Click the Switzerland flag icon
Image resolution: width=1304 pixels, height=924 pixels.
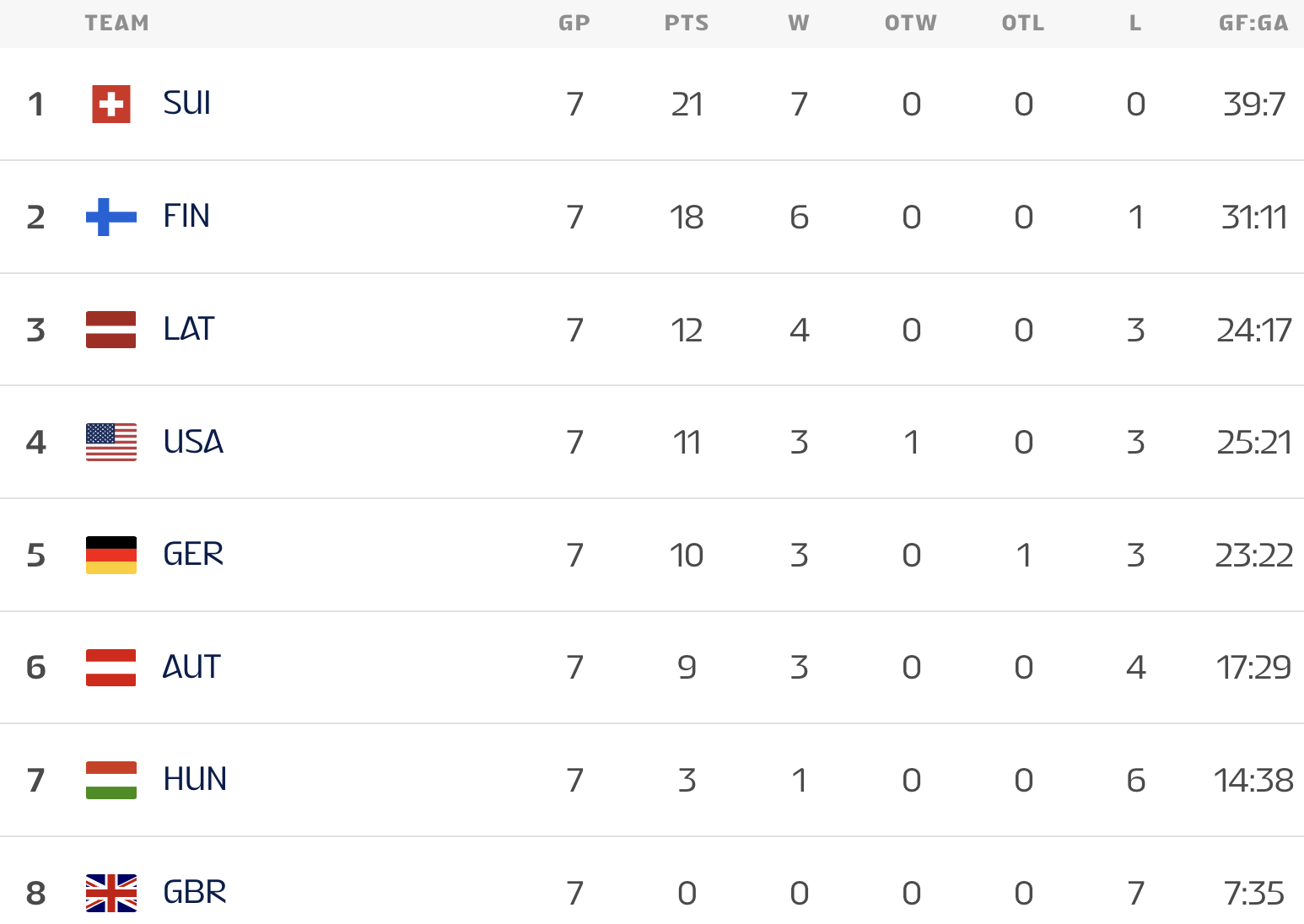pos(111,105)
